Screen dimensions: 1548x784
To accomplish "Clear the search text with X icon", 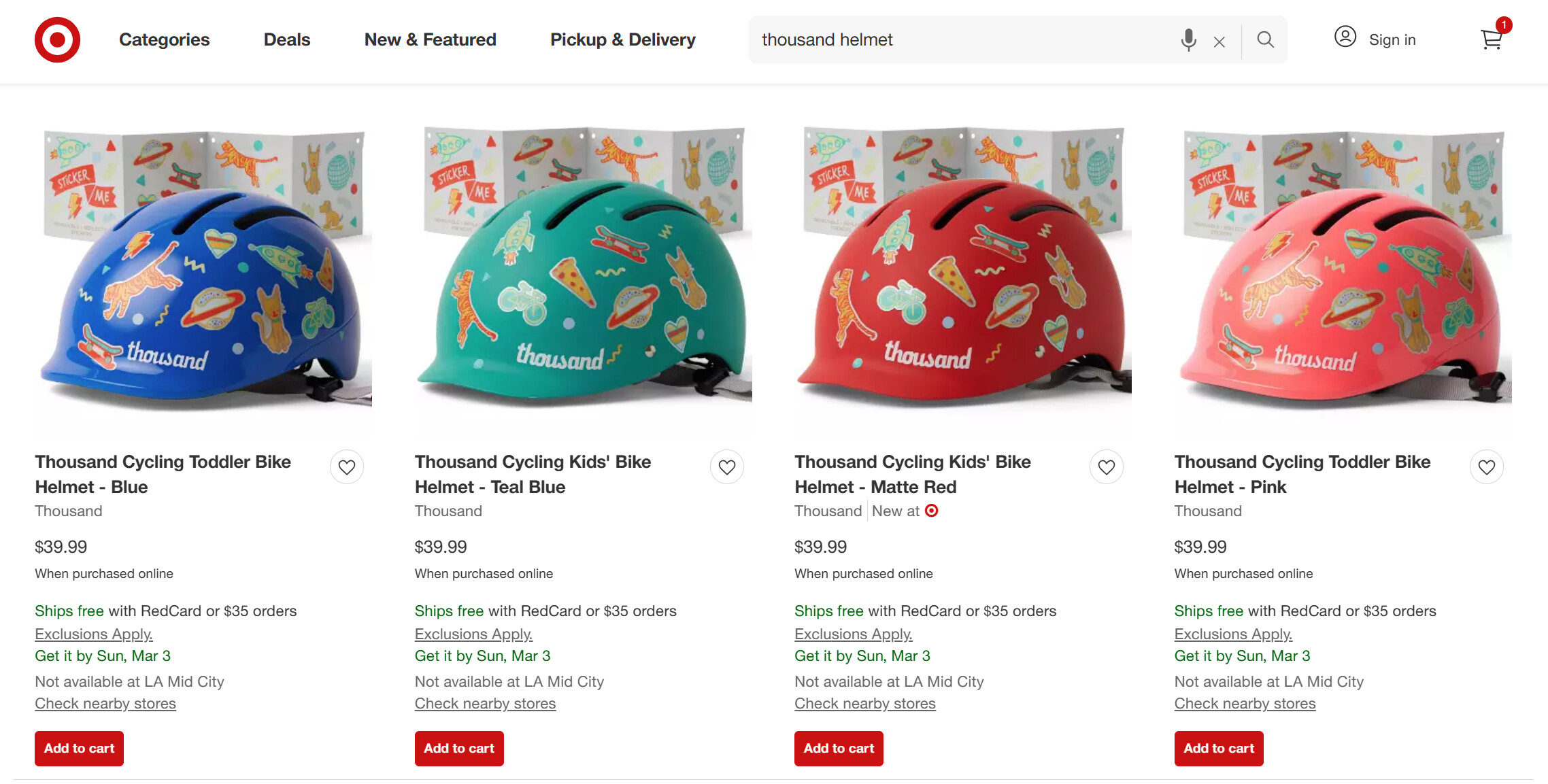I will (1219, 42).
